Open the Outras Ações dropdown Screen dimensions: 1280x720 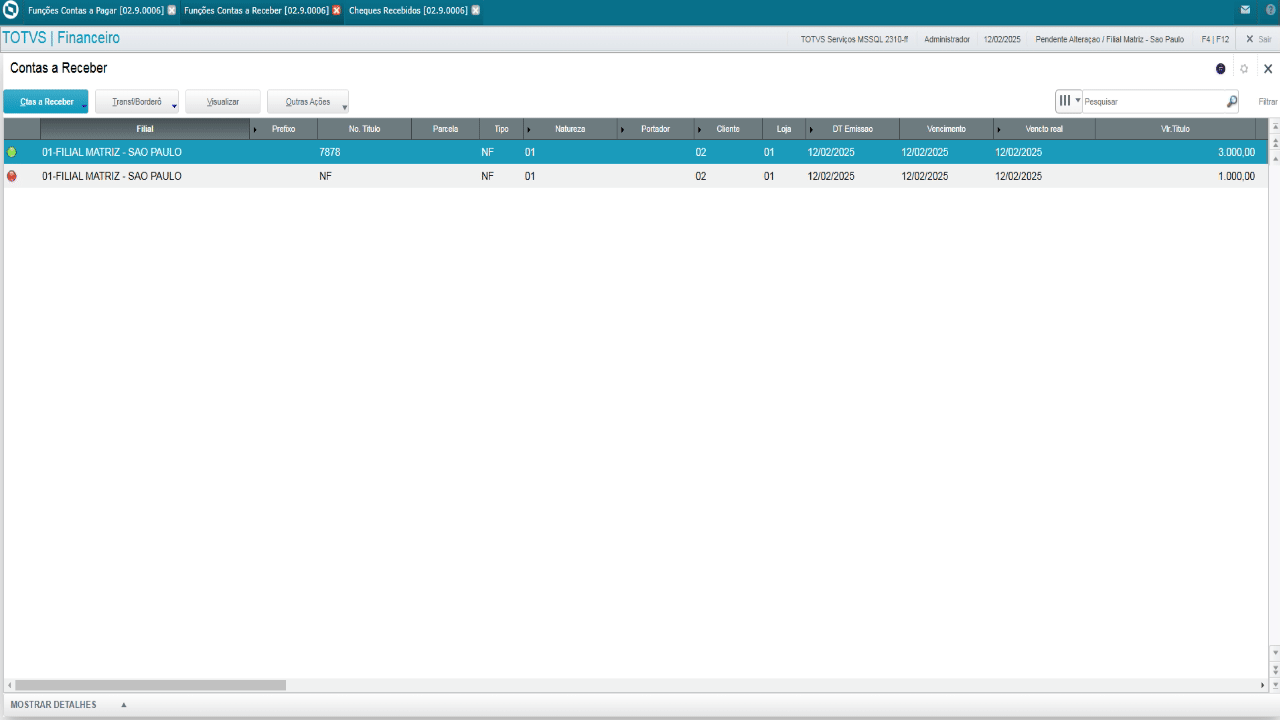pos(308,102)
